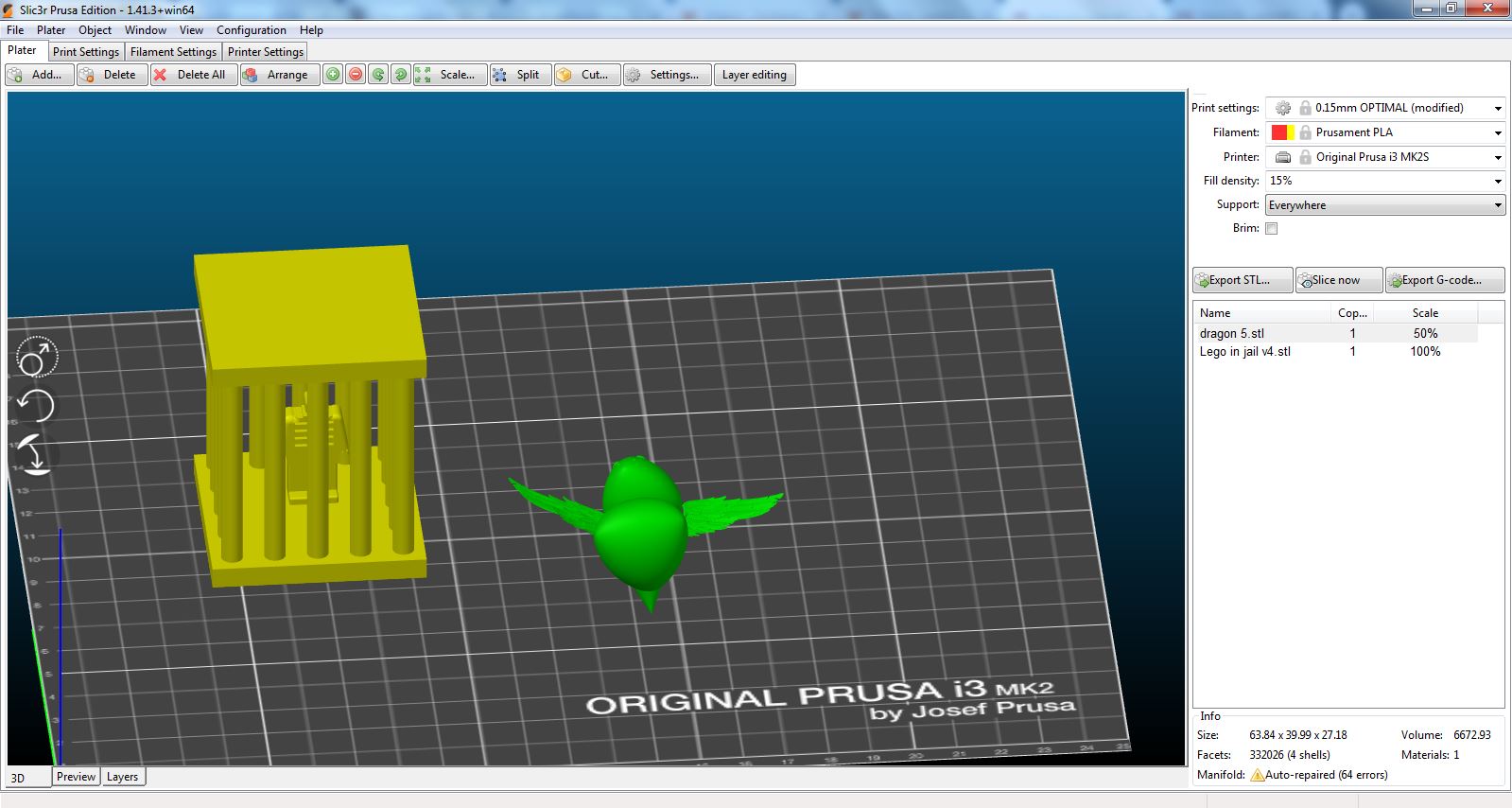Activate the scale gizmo in 3D view
This screenshot has height=808, width=1512.
coord(38,359)
